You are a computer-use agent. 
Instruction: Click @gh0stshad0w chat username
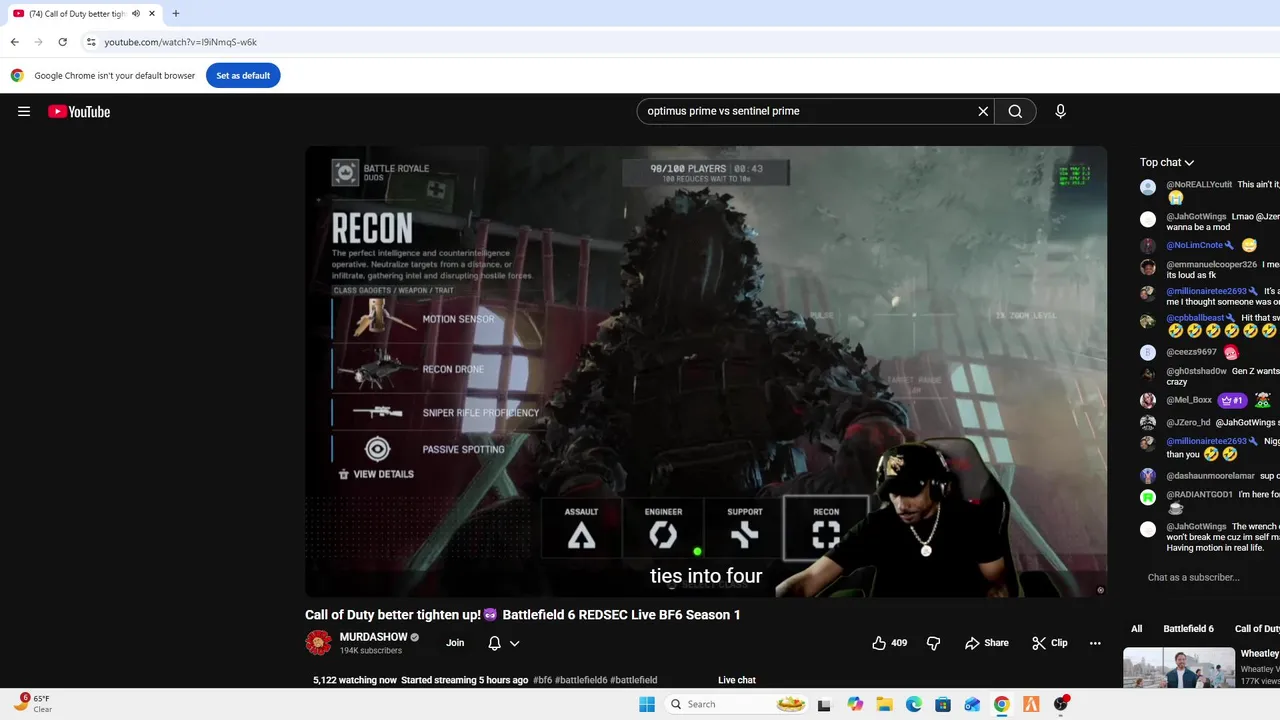pos(1196,371)
